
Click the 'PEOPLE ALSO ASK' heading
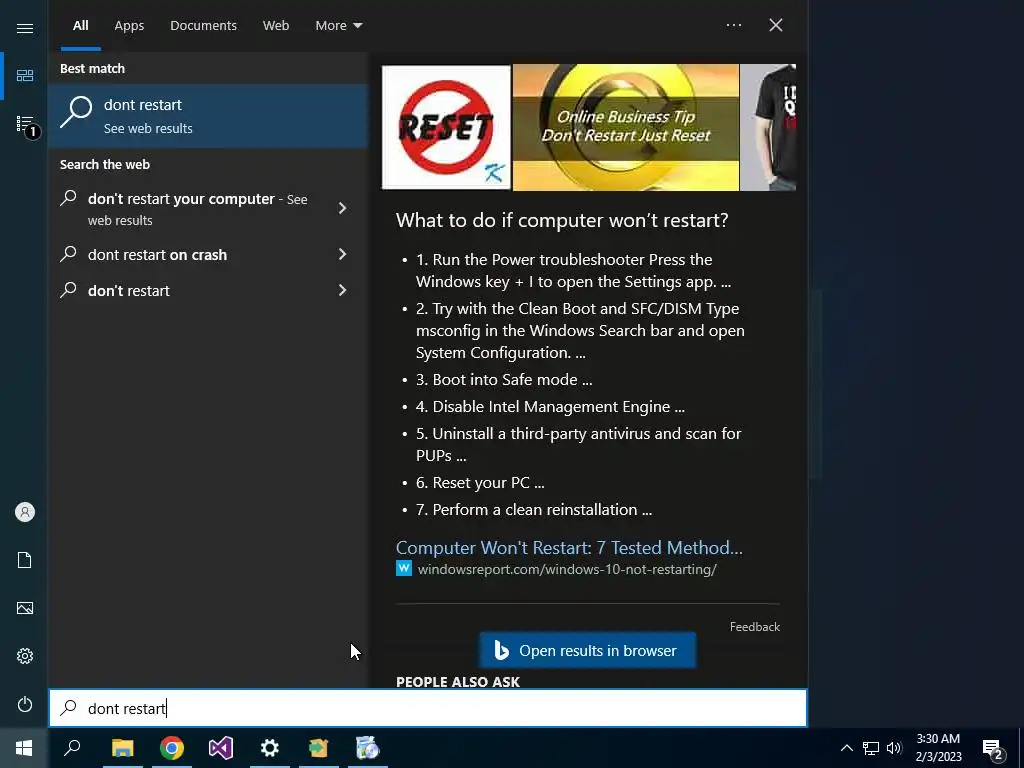pyautogui.click(x=458, y=681)
